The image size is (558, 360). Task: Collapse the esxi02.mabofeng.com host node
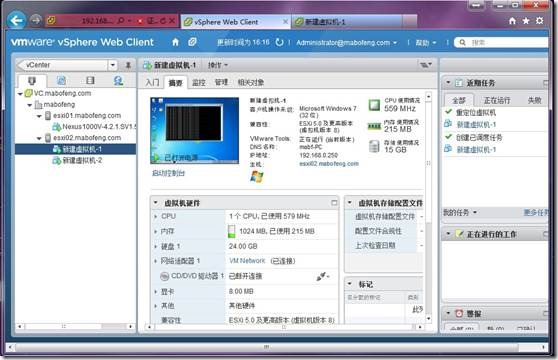[x=40, y=138]
